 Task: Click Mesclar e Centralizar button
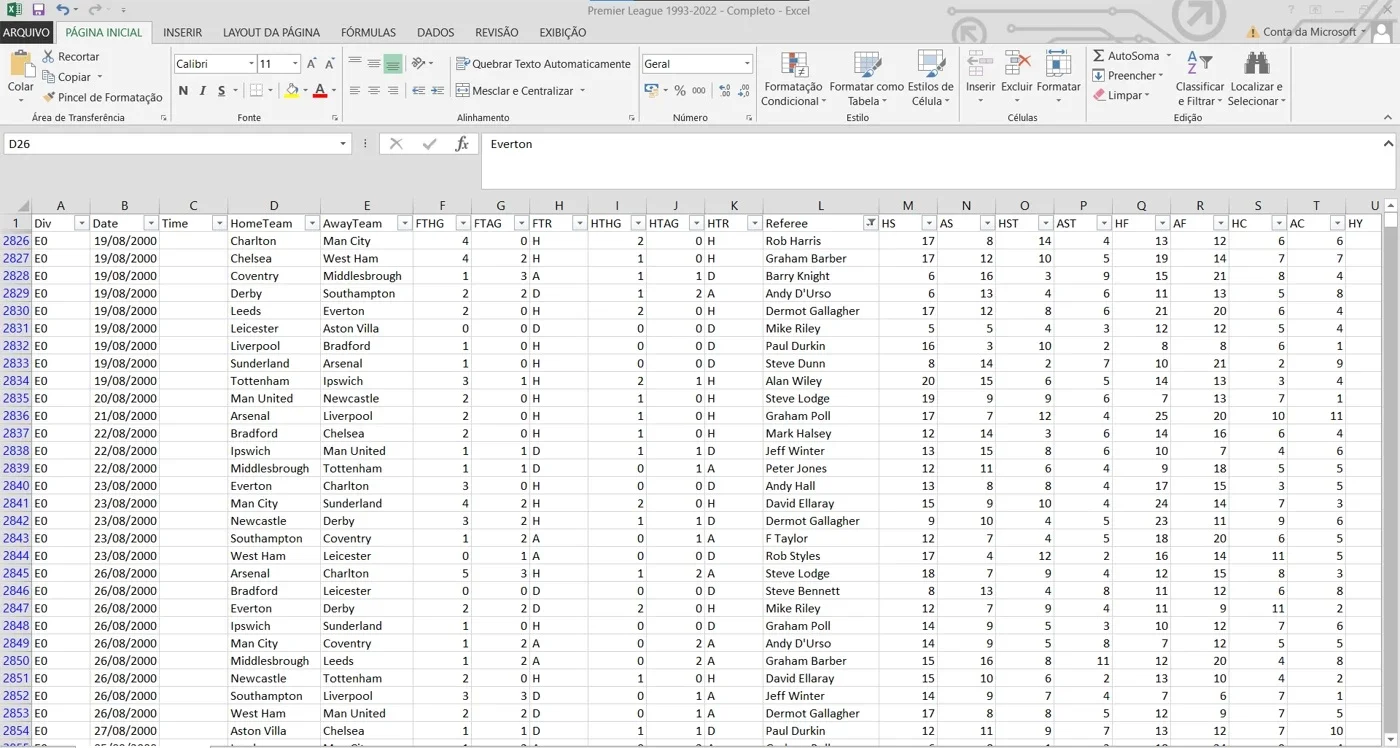[514, 90]
